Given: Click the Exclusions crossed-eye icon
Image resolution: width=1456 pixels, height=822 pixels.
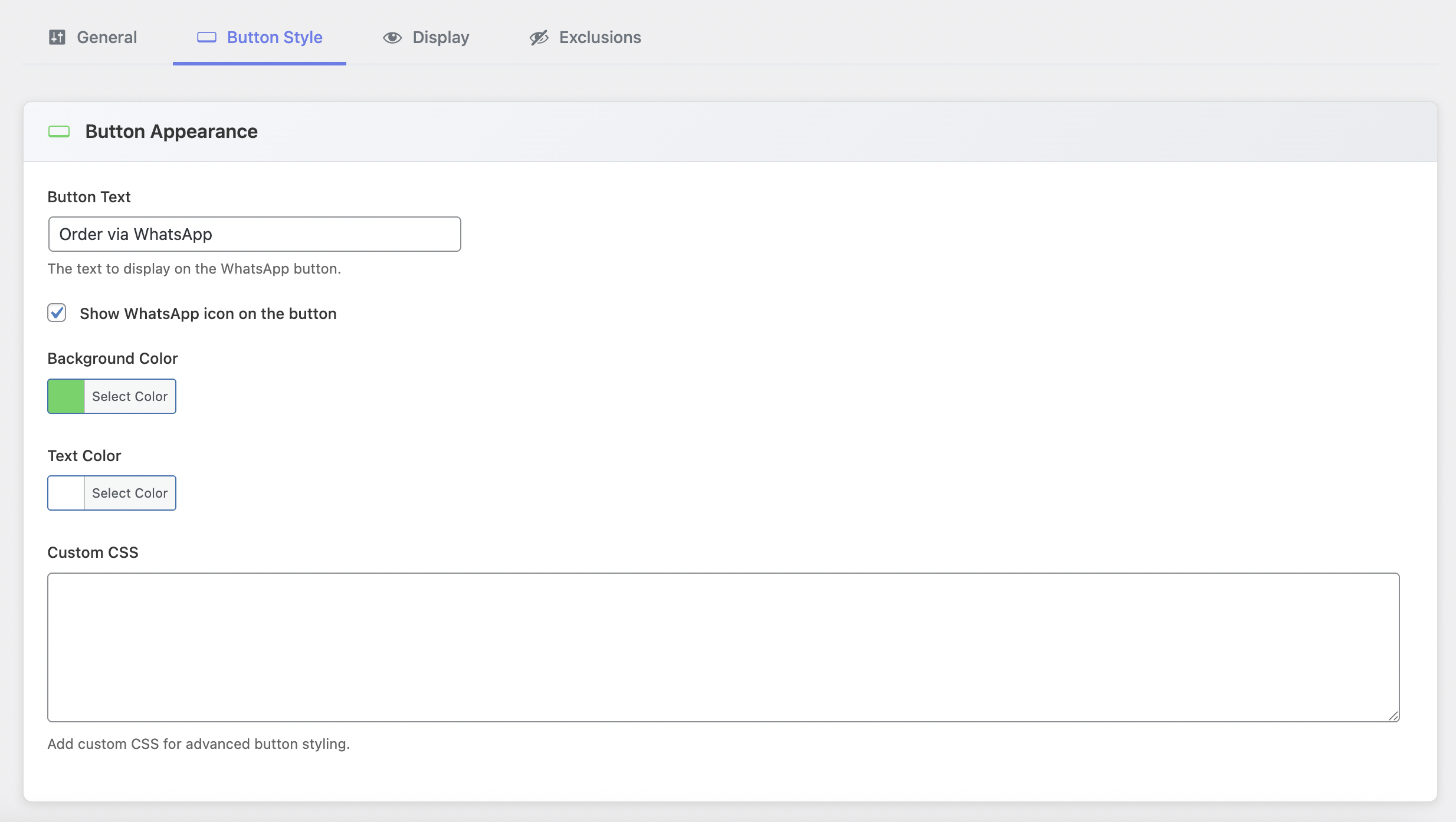Looking at the screenshot, I should 539,38.
